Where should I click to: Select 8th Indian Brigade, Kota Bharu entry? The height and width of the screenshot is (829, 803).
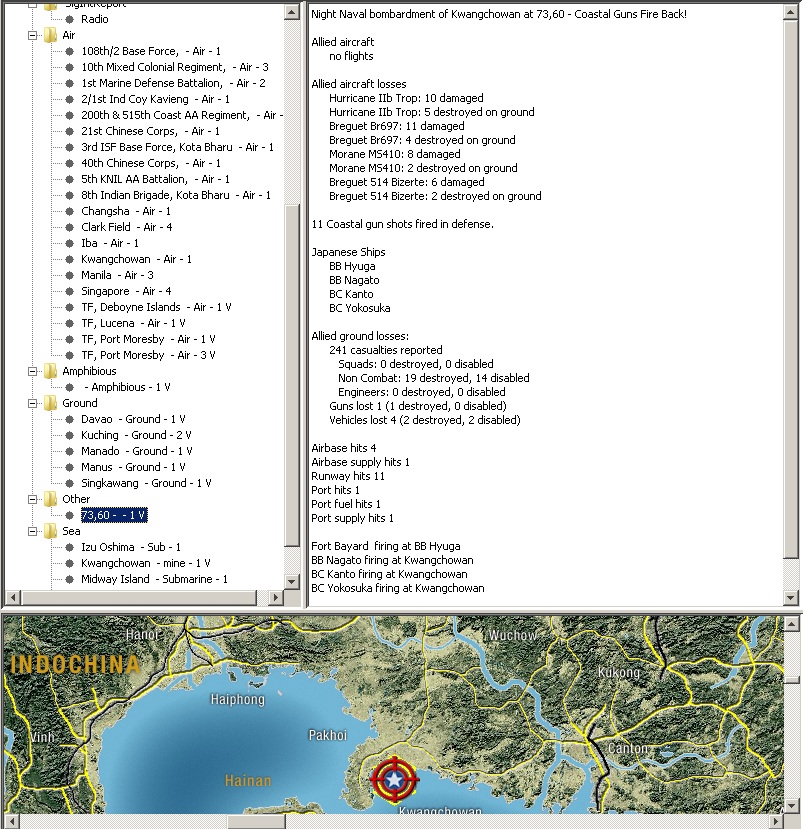pos(176,195)
